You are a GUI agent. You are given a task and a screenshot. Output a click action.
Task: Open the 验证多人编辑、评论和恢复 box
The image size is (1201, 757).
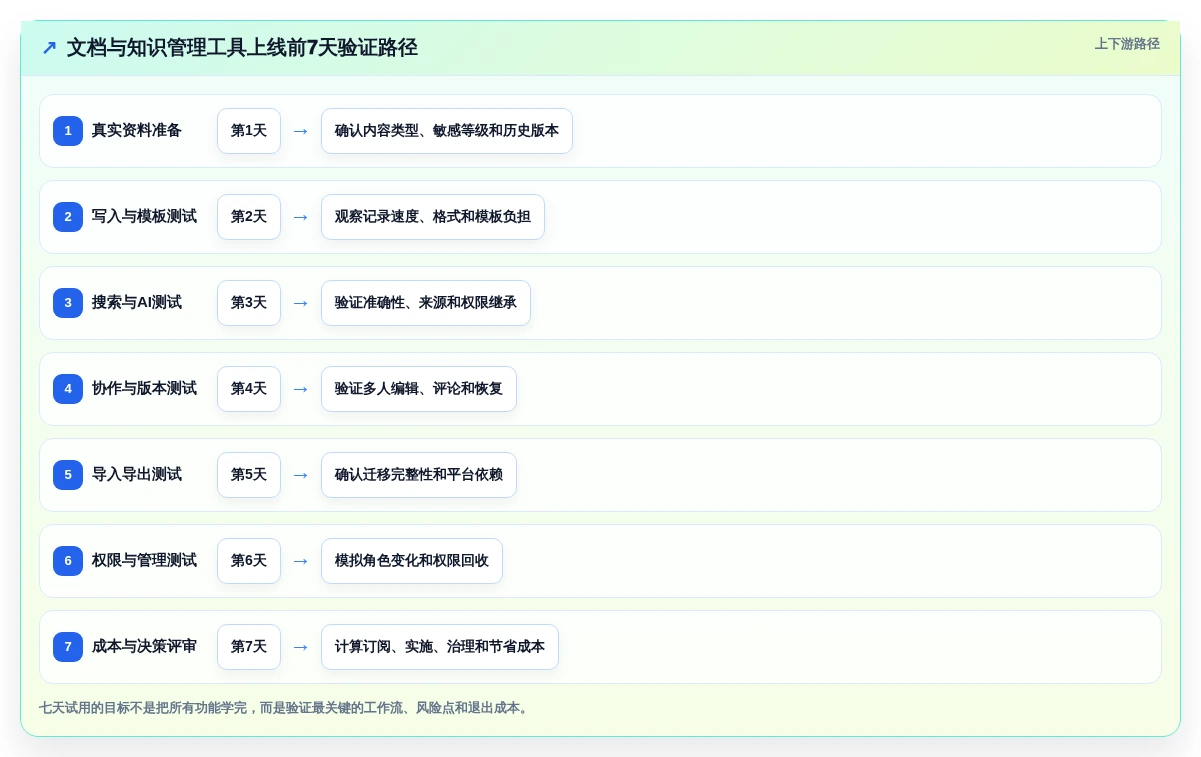tap(419, 389)
